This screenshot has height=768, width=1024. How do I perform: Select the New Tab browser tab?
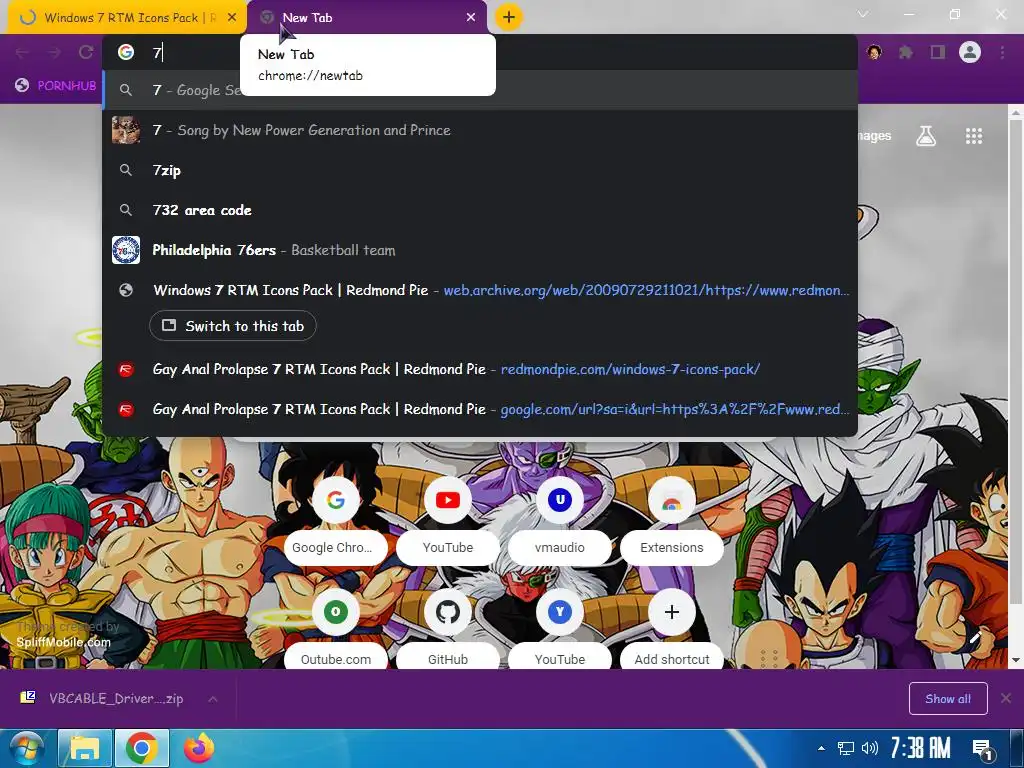click(366, 18)
